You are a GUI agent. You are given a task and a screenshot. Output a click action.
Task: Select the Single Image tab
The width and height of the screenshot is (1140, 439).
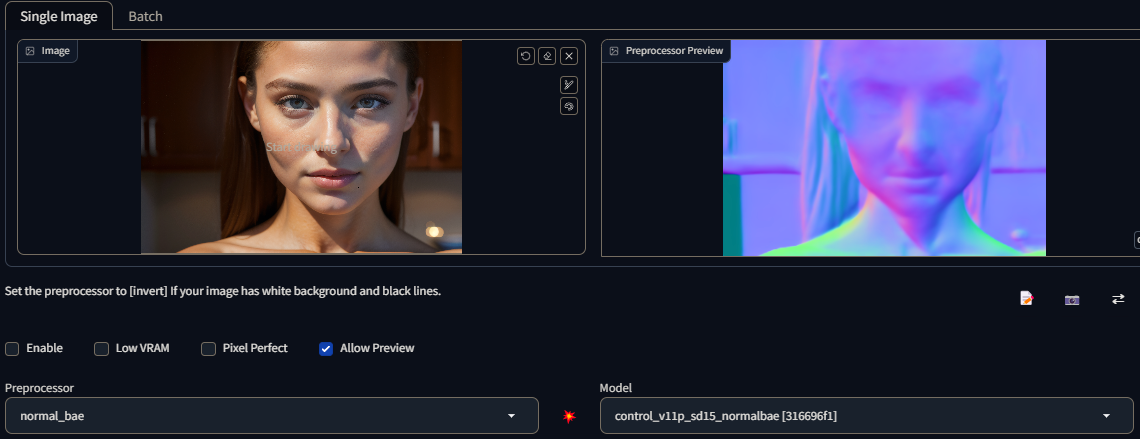pyautogui.click(x=59, y=16)
